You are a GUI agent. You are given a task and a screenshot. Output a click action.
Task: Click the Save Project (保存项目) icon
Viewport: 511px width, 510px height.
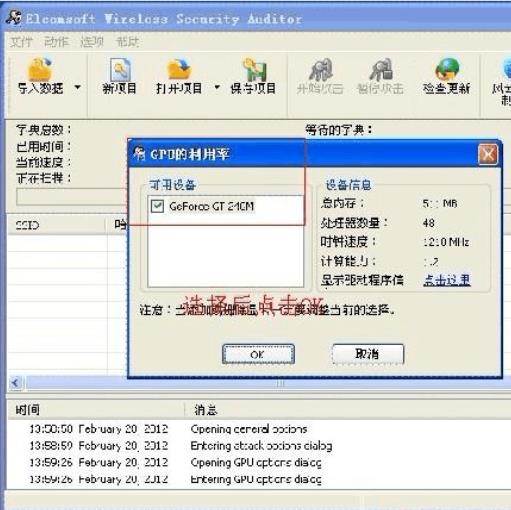tap(254, 69)
